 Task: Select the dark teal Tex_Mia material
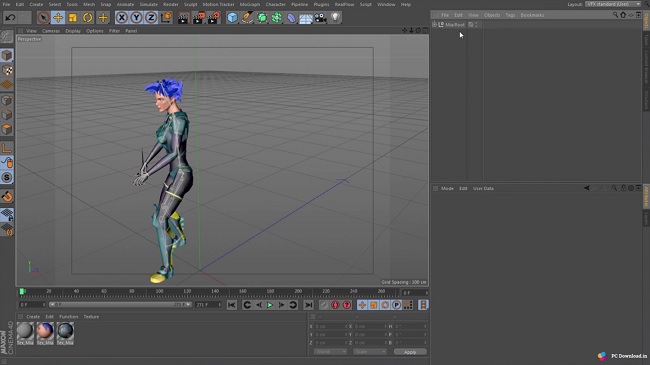[x=65, y=333]
